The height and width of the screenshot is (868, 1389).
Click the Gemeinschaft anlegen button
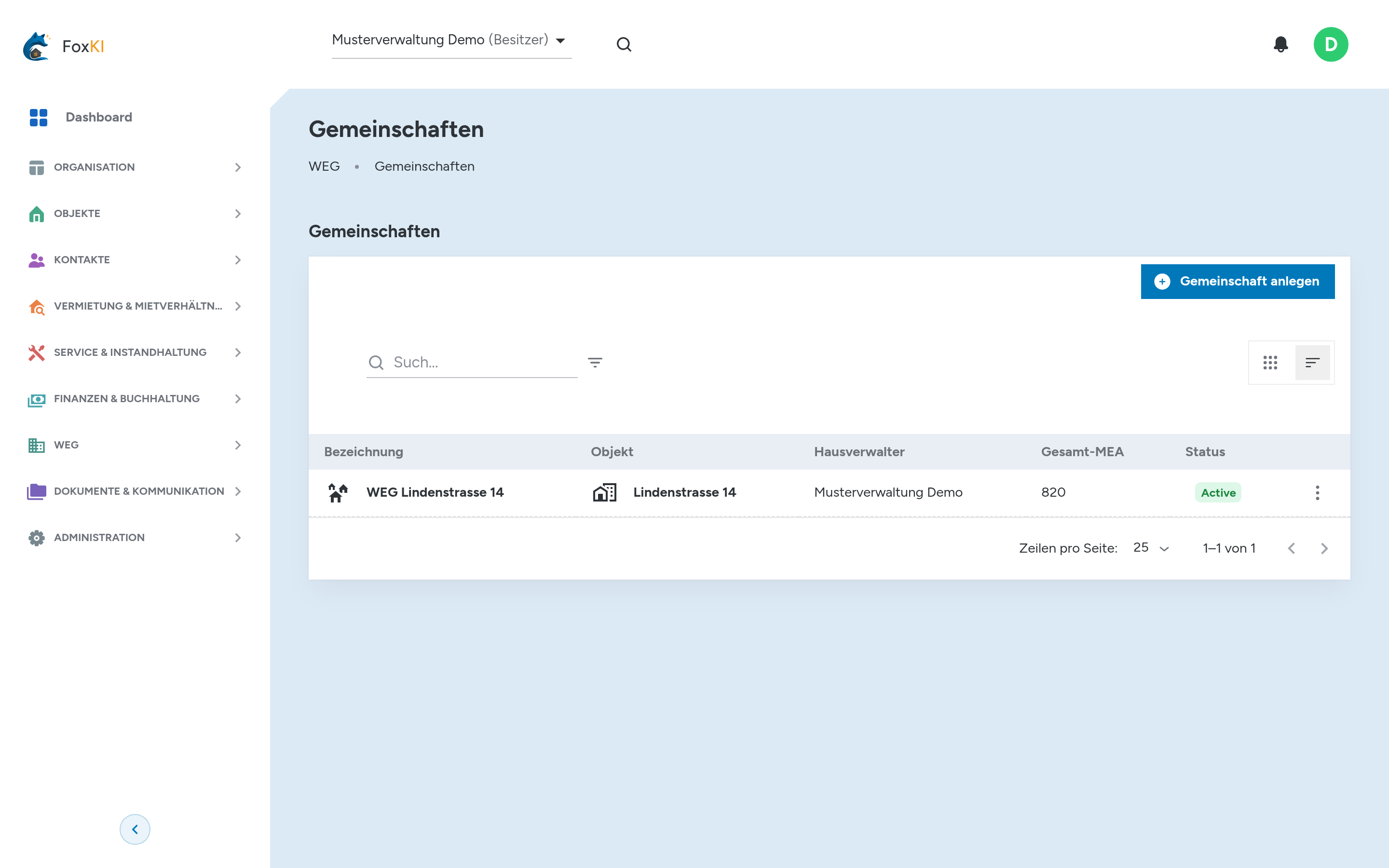1238,281
